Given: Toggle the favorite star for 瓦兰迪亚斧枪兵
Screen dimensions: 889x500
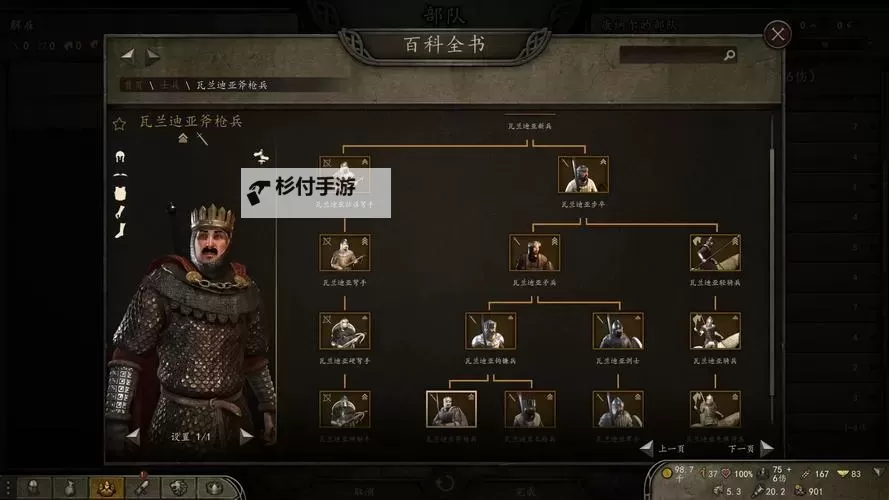Looking at the screenshot, I should tap(119, 124).
